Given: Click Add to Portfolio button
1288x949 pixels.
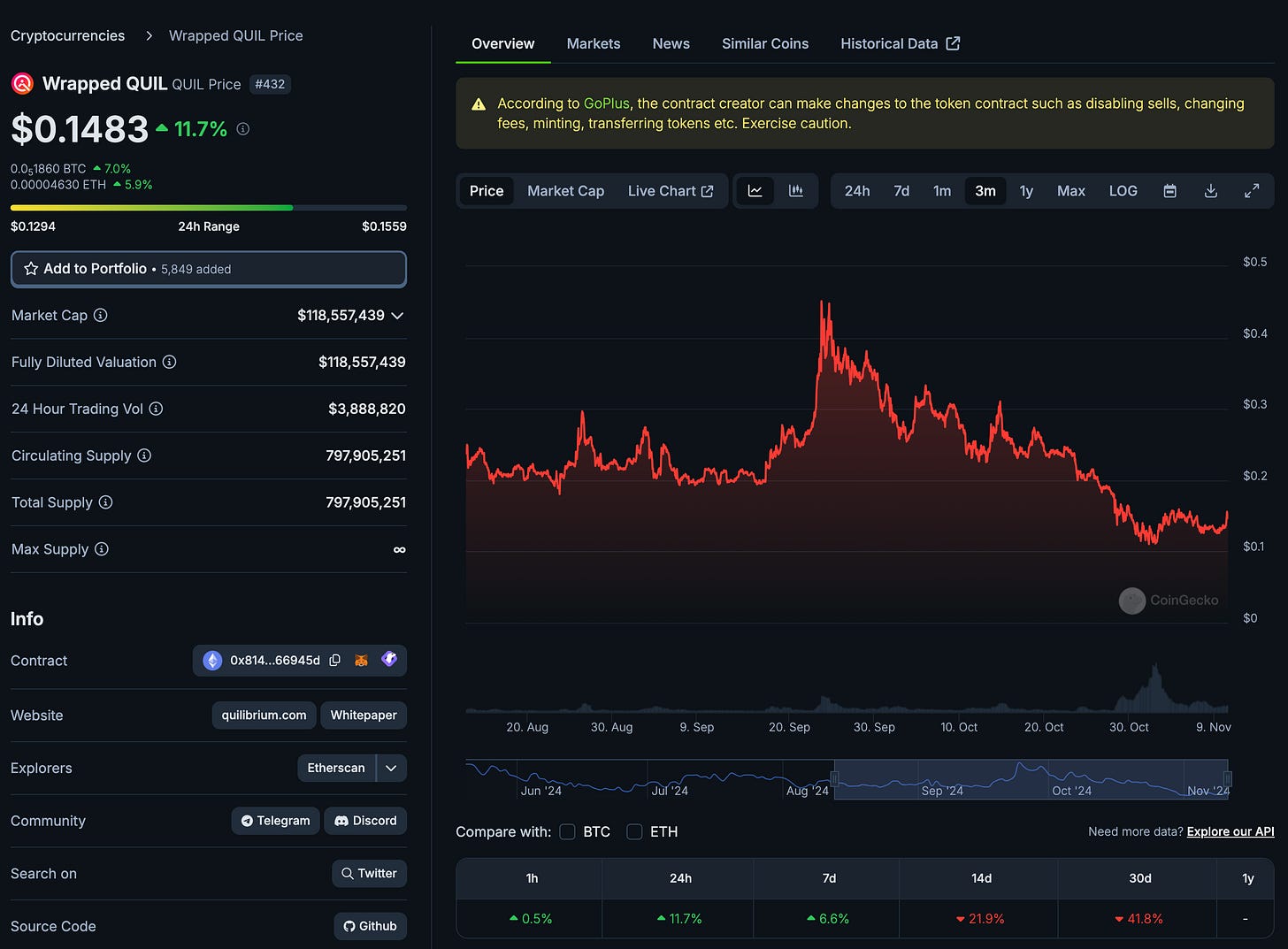Looking at the screenshot, I should tap(209, 269).
